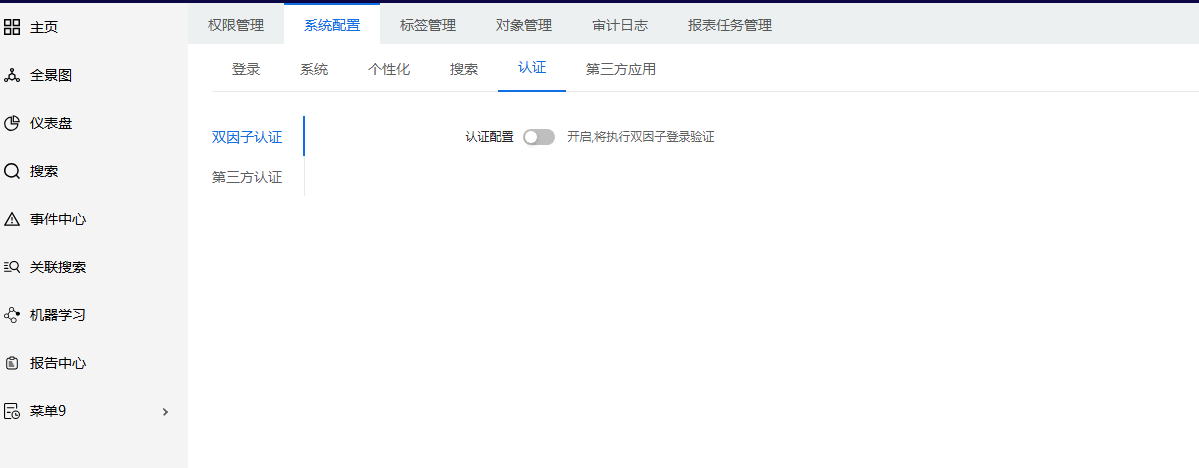
Task: Click the 事件中心 warning triangle icon
Action: click(x=11, y=219)
